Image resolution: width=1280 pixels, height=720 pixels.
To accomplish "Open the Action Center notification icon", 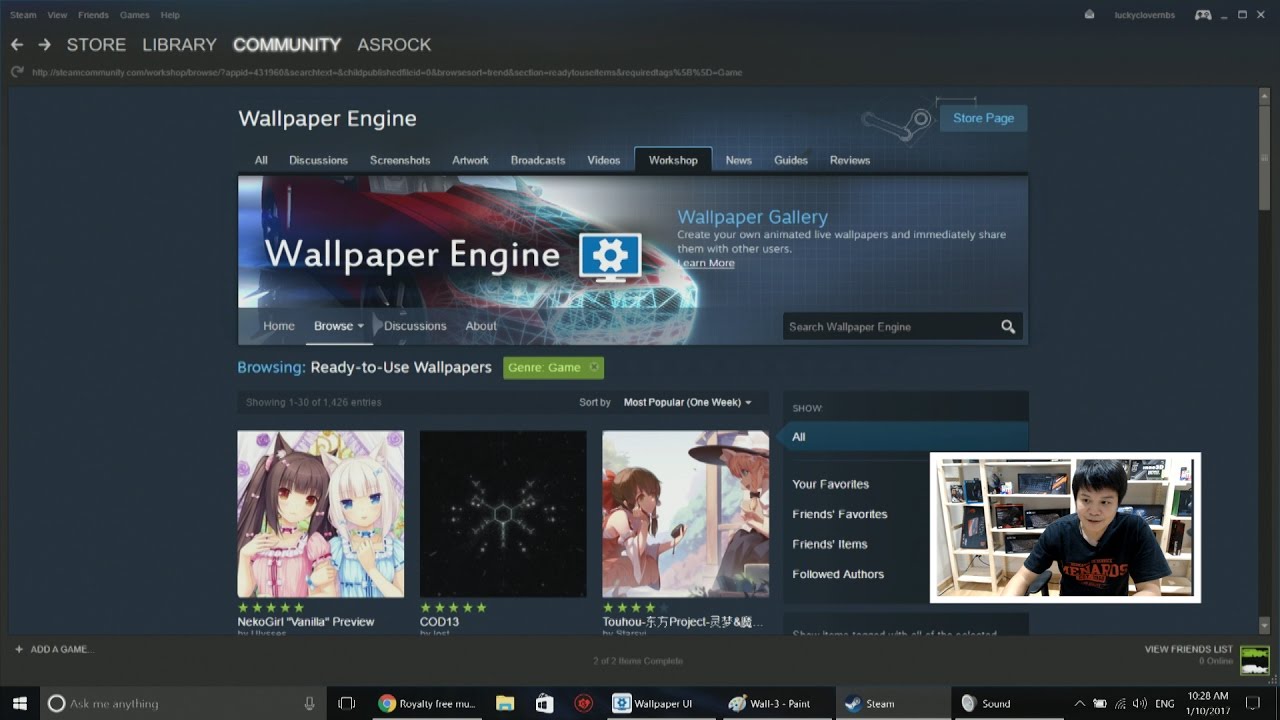I will click(1253, 703).
